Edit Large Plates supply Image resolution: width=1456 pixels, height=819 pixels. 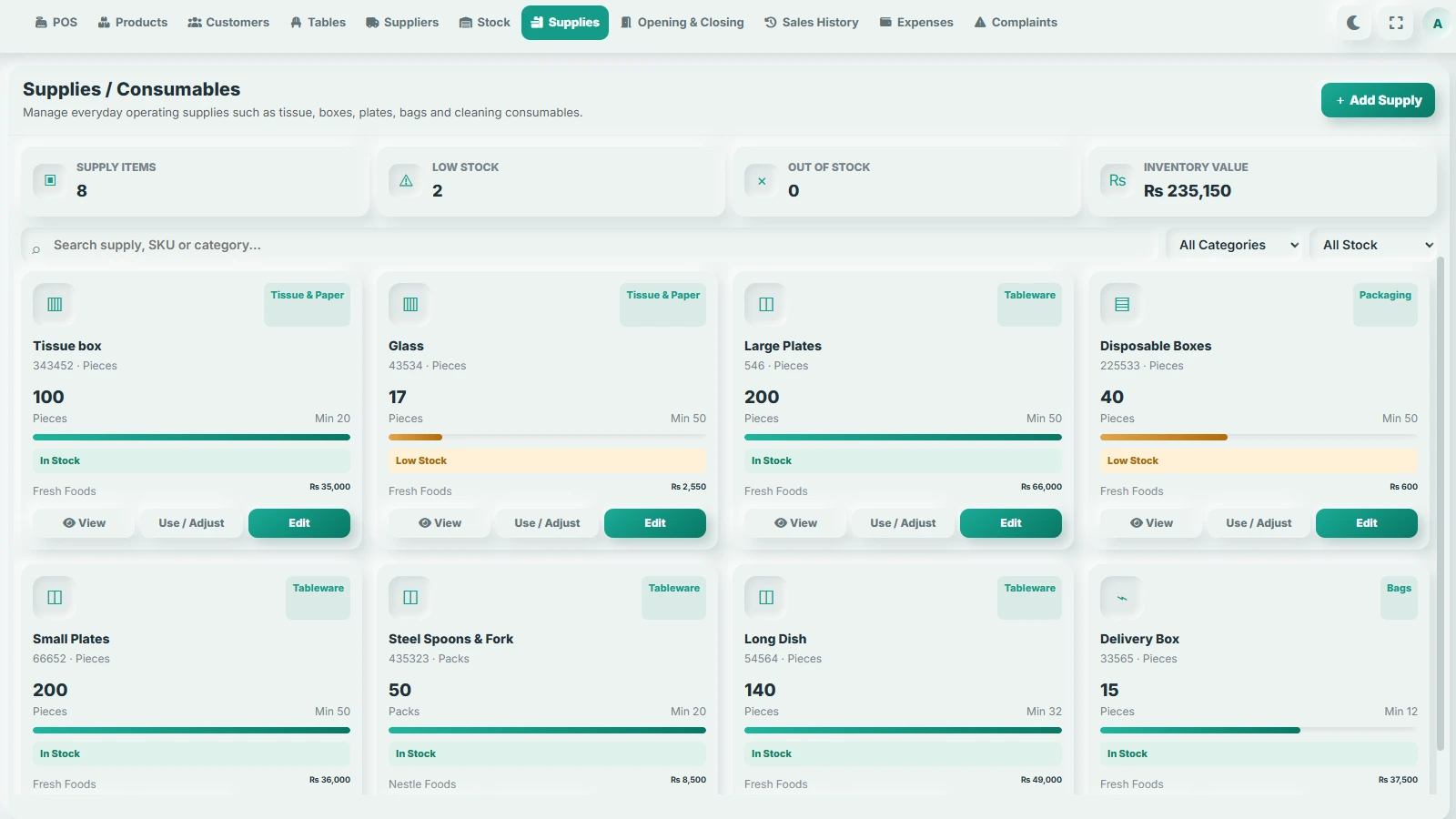1011,523
